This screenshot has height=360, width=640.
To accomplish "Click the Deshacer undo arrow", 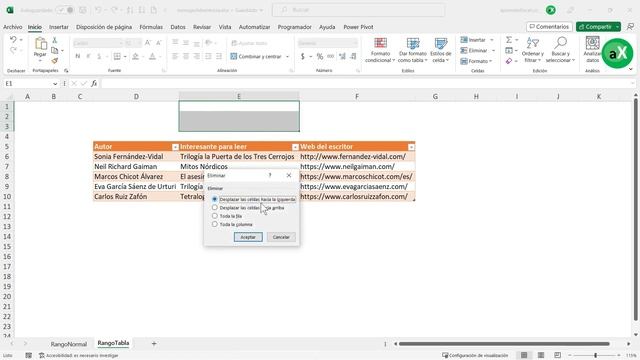I will 13,40.
